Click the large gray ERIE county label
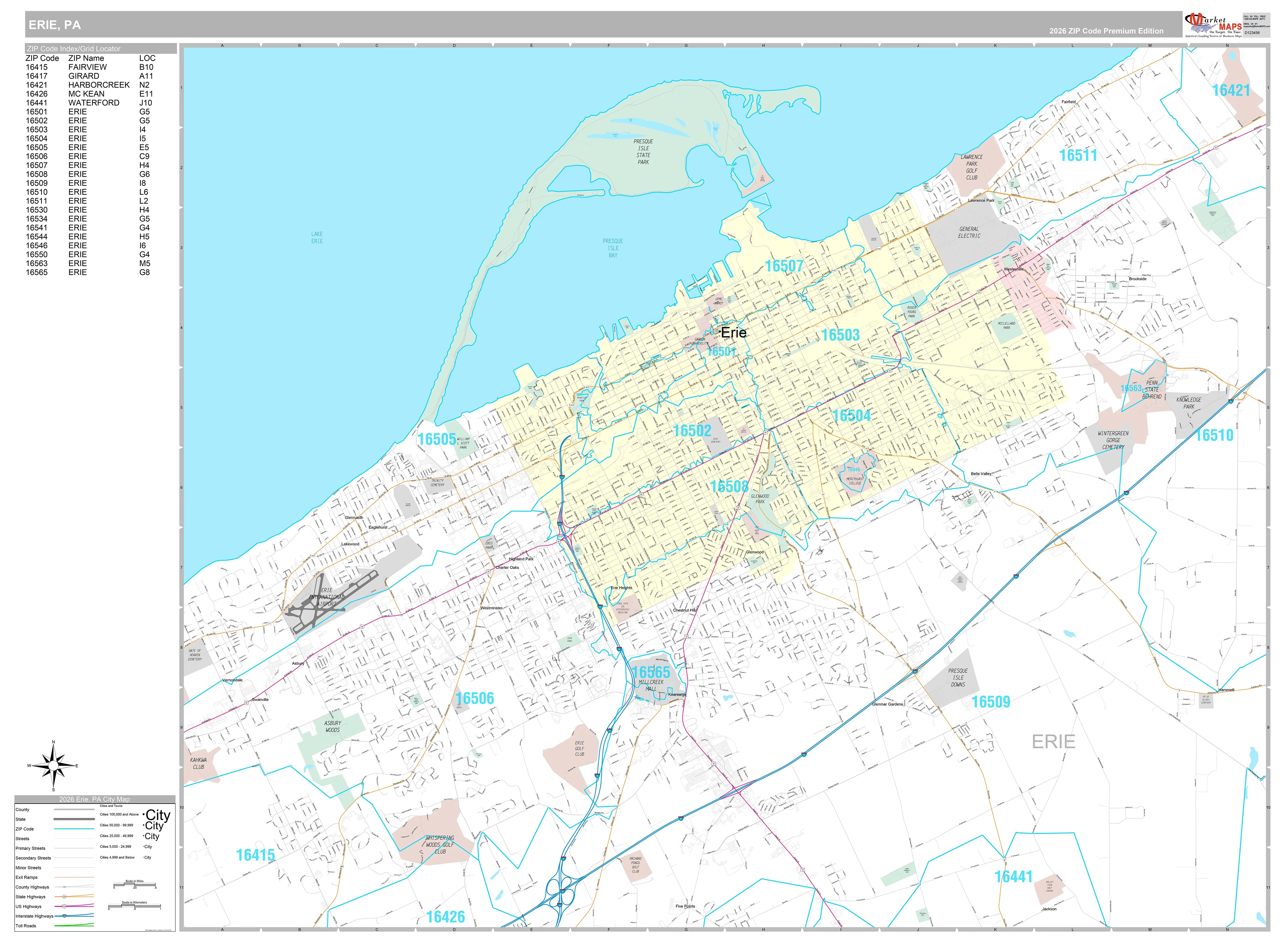The width and height of the screenshot is (1288, 944). (1054, 742)
